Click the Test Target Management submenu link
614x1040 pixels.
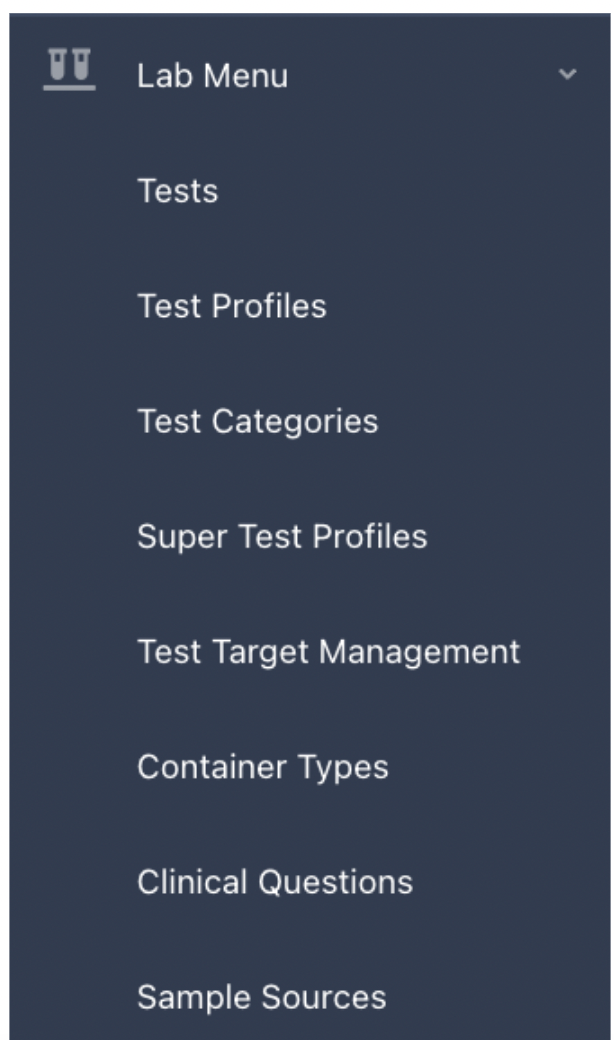coord(329,653)
